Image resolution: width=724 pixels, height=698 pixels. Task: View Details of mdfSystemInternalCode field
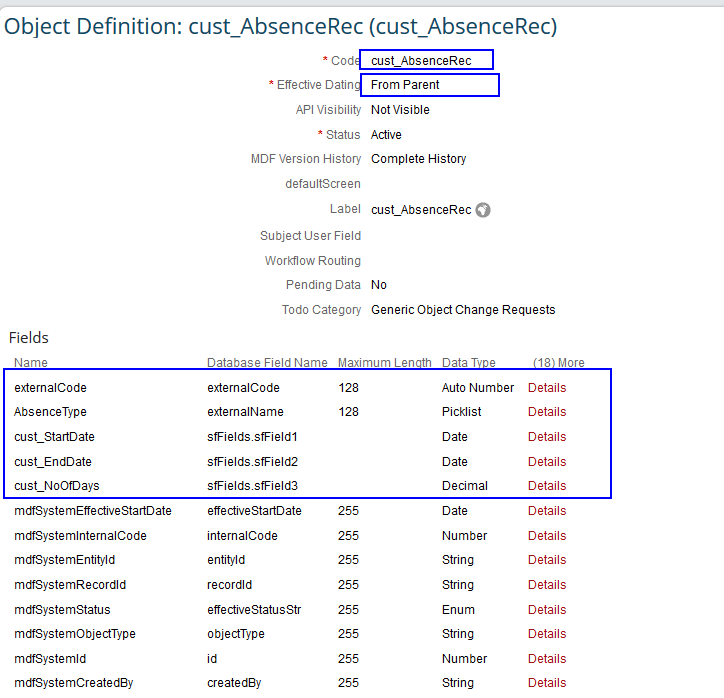point(547,536)
